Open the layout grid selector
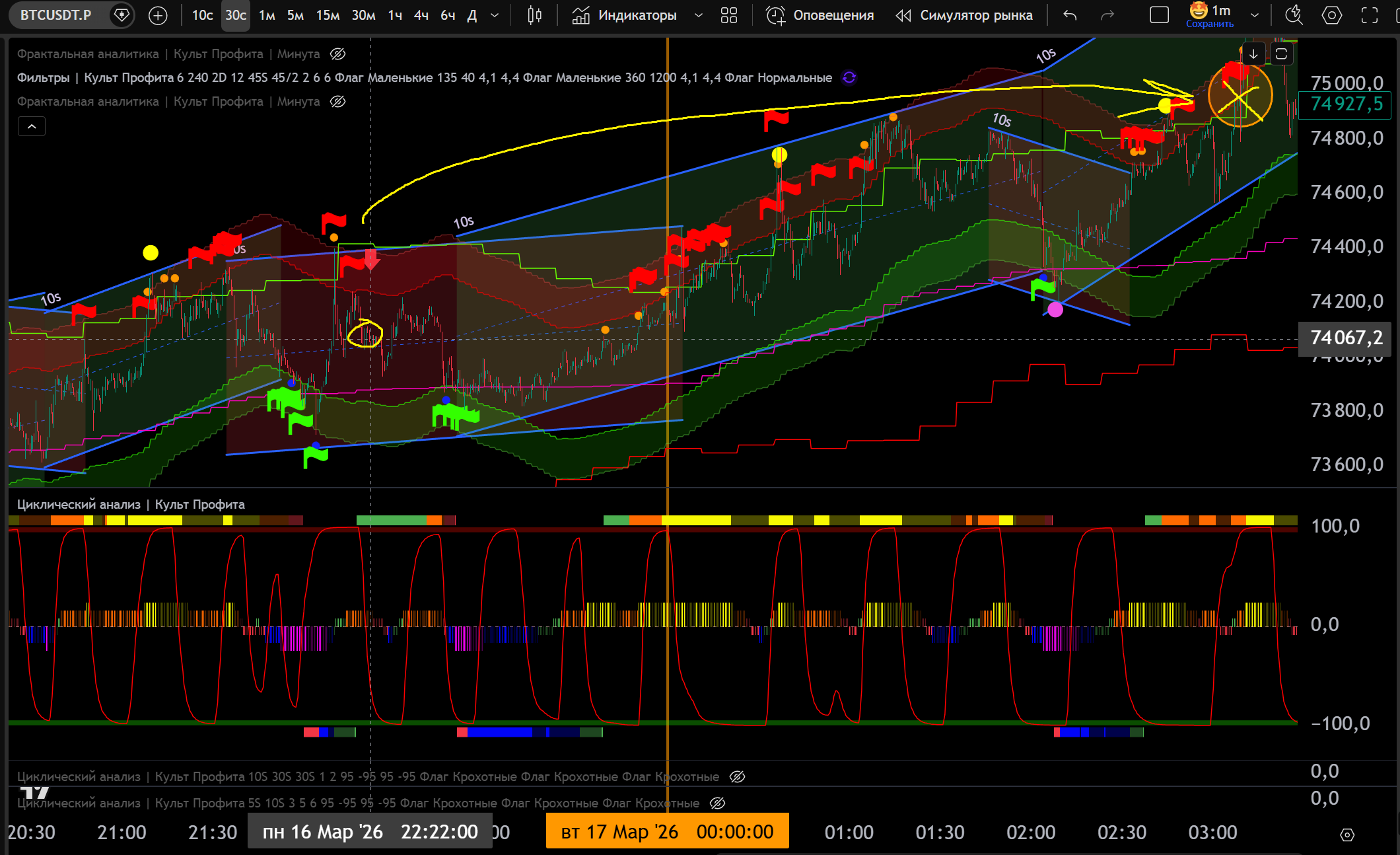This screenshot has width=1400, height=855. coord(729,15)
